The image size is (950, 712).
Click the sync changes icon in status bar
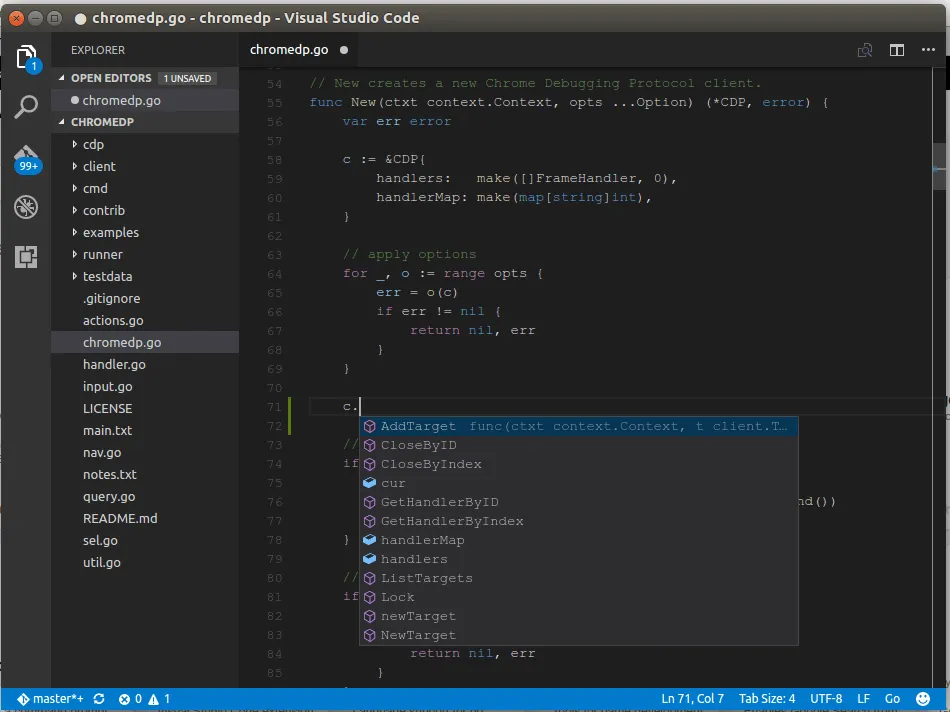click(x=99, y=699)
